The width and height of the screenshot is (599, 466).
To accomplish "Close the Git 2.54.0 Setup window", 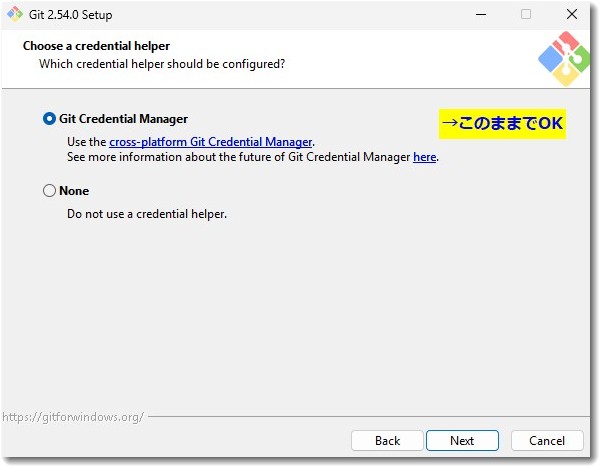I will [572, 15].
